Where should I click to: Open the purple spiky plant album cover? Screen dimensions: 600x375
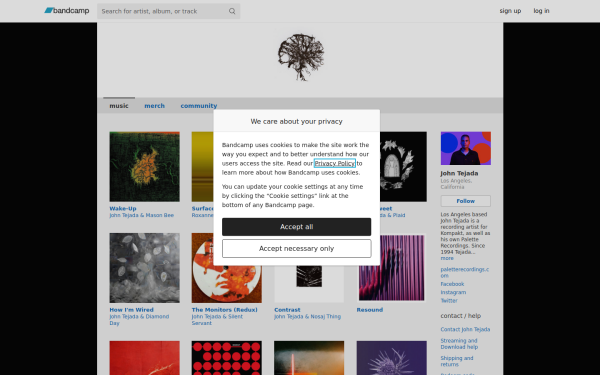(391, 358)
